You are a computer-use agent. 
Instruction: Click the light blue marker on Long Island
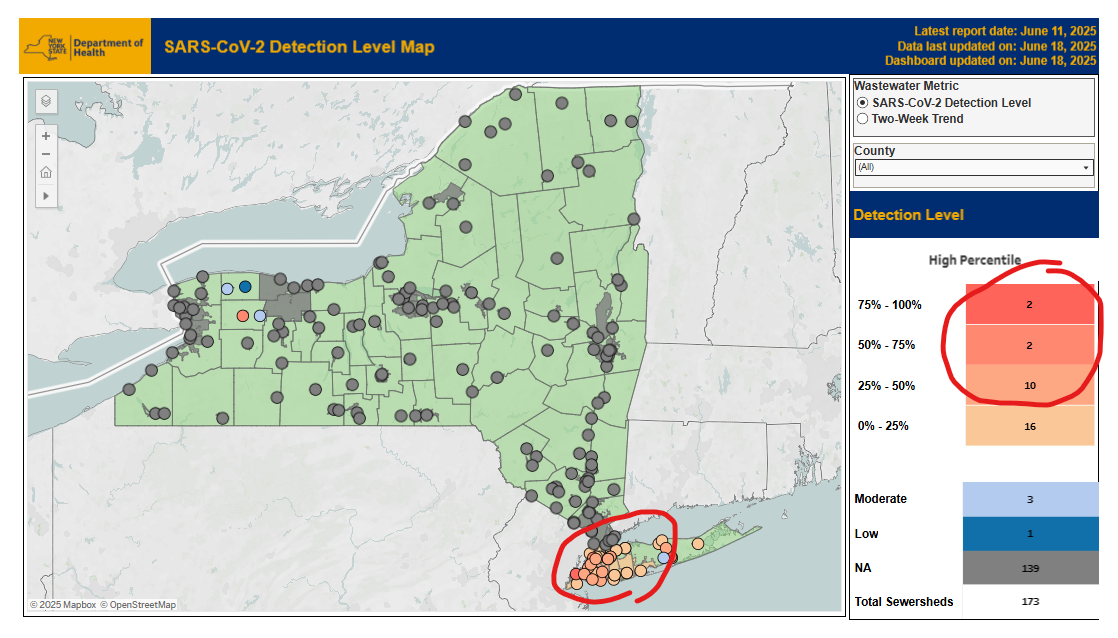click(664, 557)
